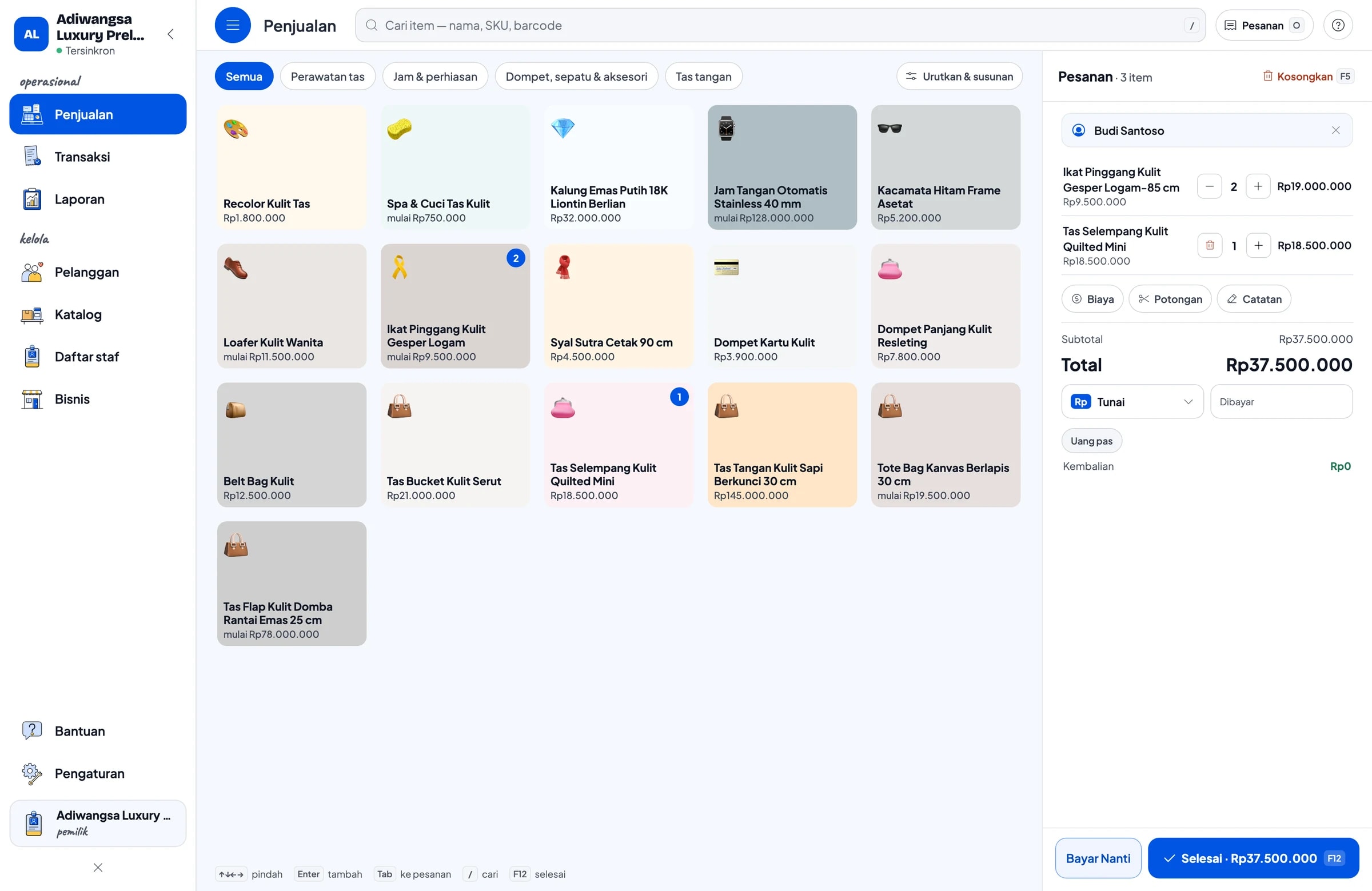Add a Catatan note to order
1372x891 pixels.
tap(1254, 299)
